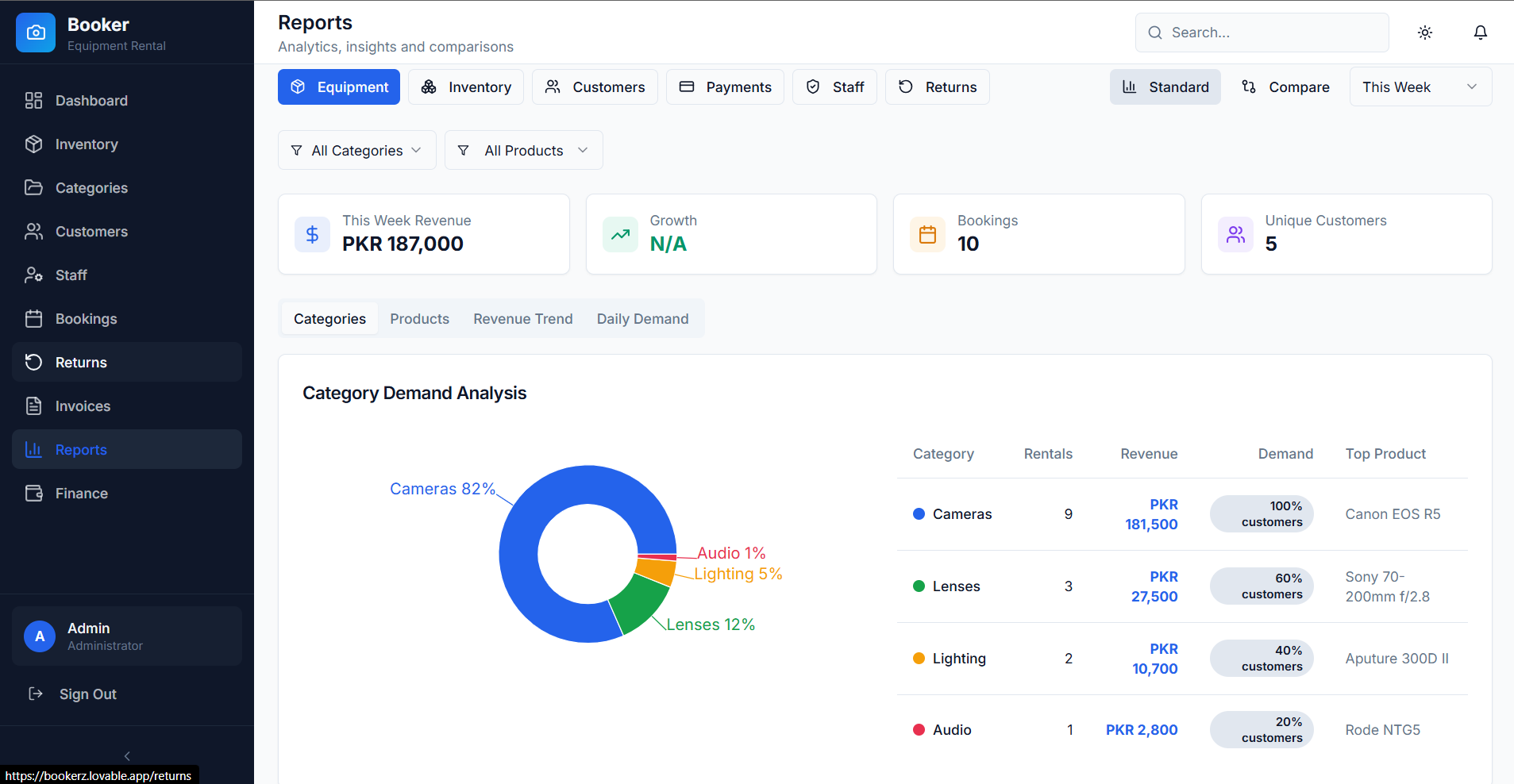Switch to the Returns report tab
The height and width of the screenshot is (784, 1514).
[938, 87]
